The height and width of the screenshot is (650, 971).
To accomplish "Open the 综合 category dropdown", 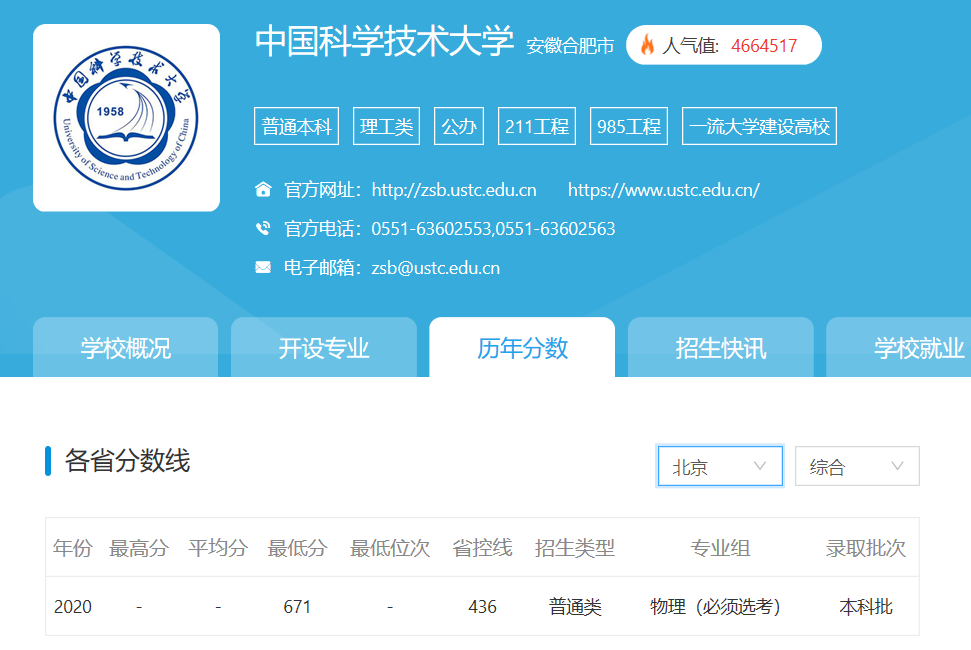I will coord(856,465).
